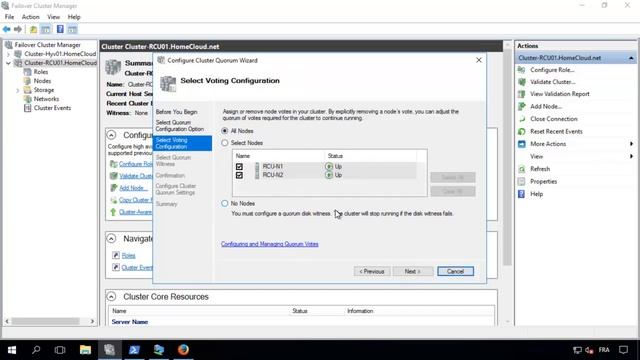The height and width of the screenshot is (360, 640).
Task: Click the Back arrow toolbar icon
Action: (x=7, y=29)
